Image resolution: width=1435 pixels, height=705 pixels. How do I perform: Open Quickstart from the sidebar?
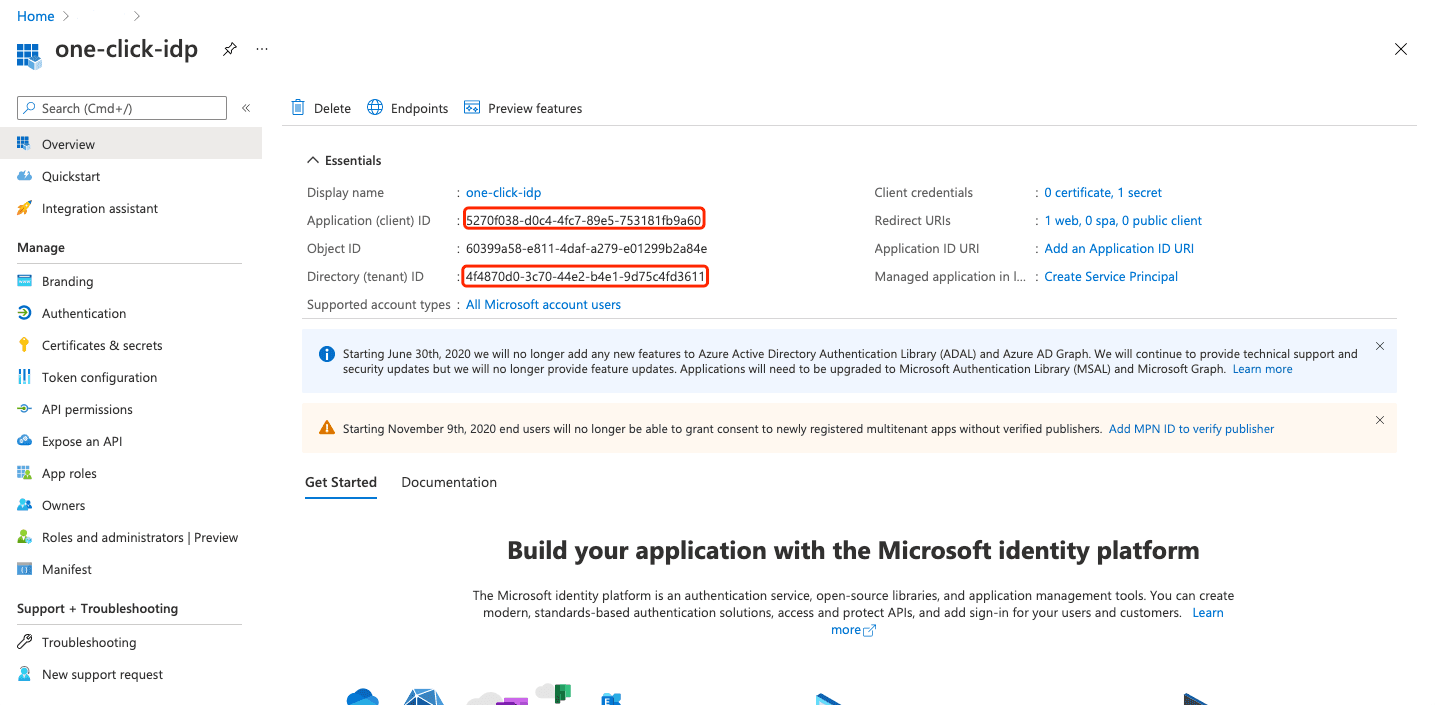point(71,176)
